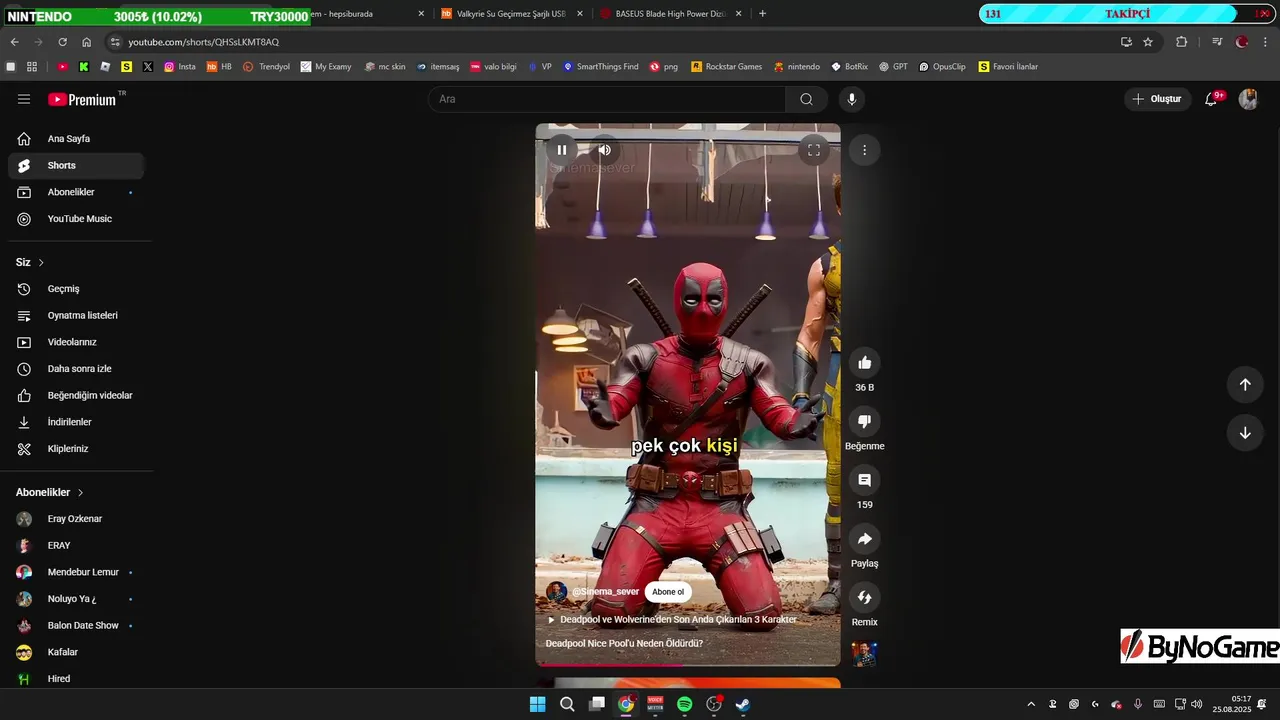Viewport: 1280px width, 720px height.
Task: Pause the Shorts video
Action: coord(562,150)
